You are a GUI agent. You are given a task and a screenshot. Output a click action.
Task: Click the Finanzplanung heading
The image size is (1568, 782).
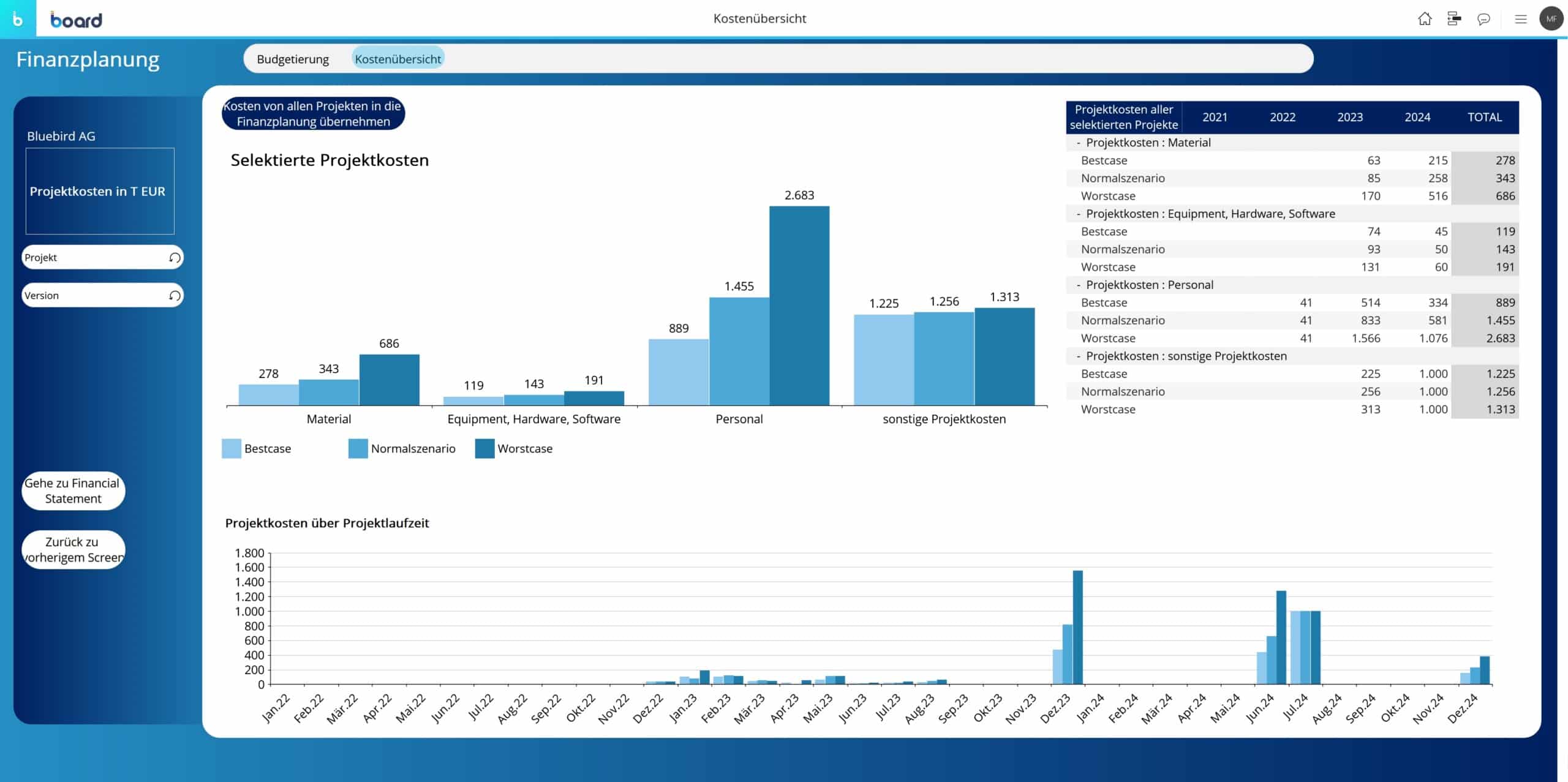click(x=88, y=59)
